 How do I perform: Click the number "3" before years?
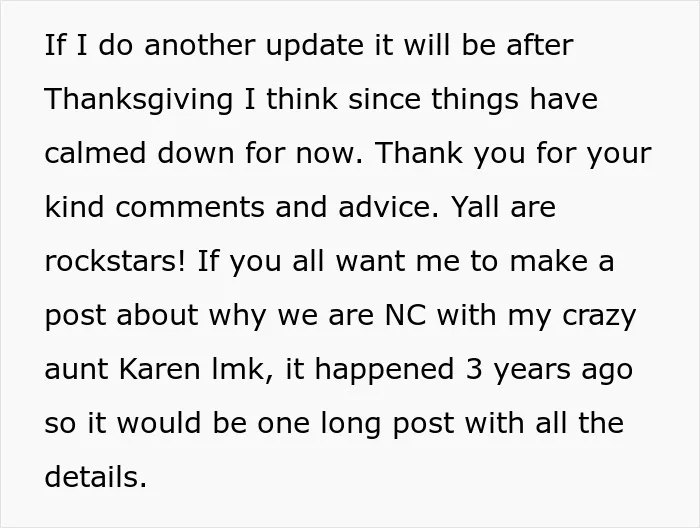point(474,369)
